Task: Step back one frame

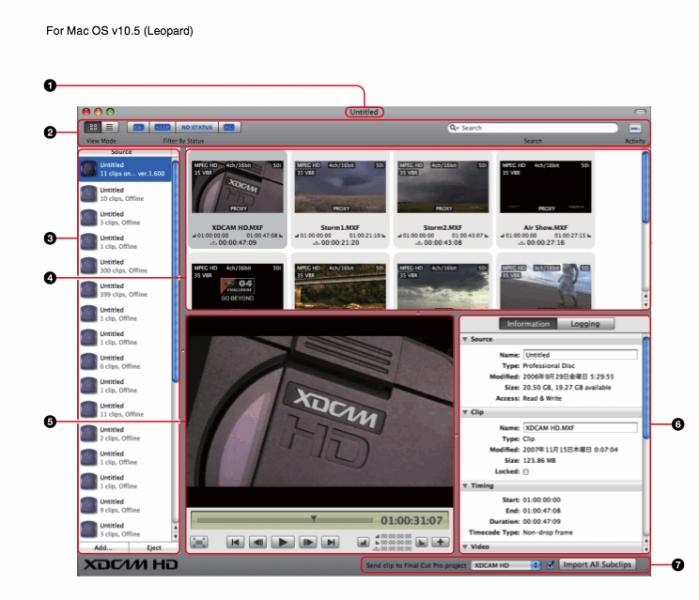Action: click(x=258, y=542)
